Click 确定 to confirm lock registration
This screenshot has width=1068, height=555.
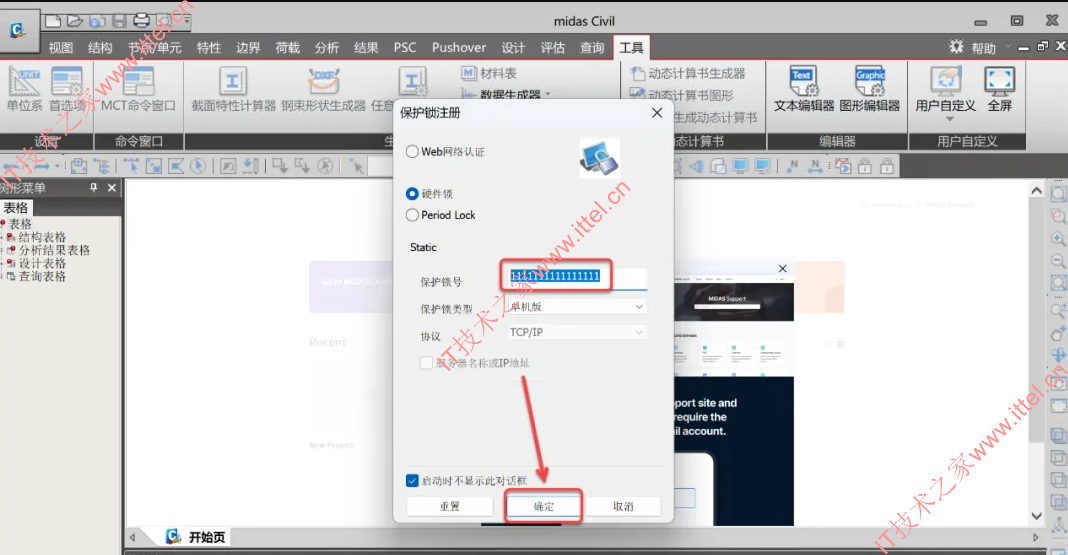coord(544,506)
